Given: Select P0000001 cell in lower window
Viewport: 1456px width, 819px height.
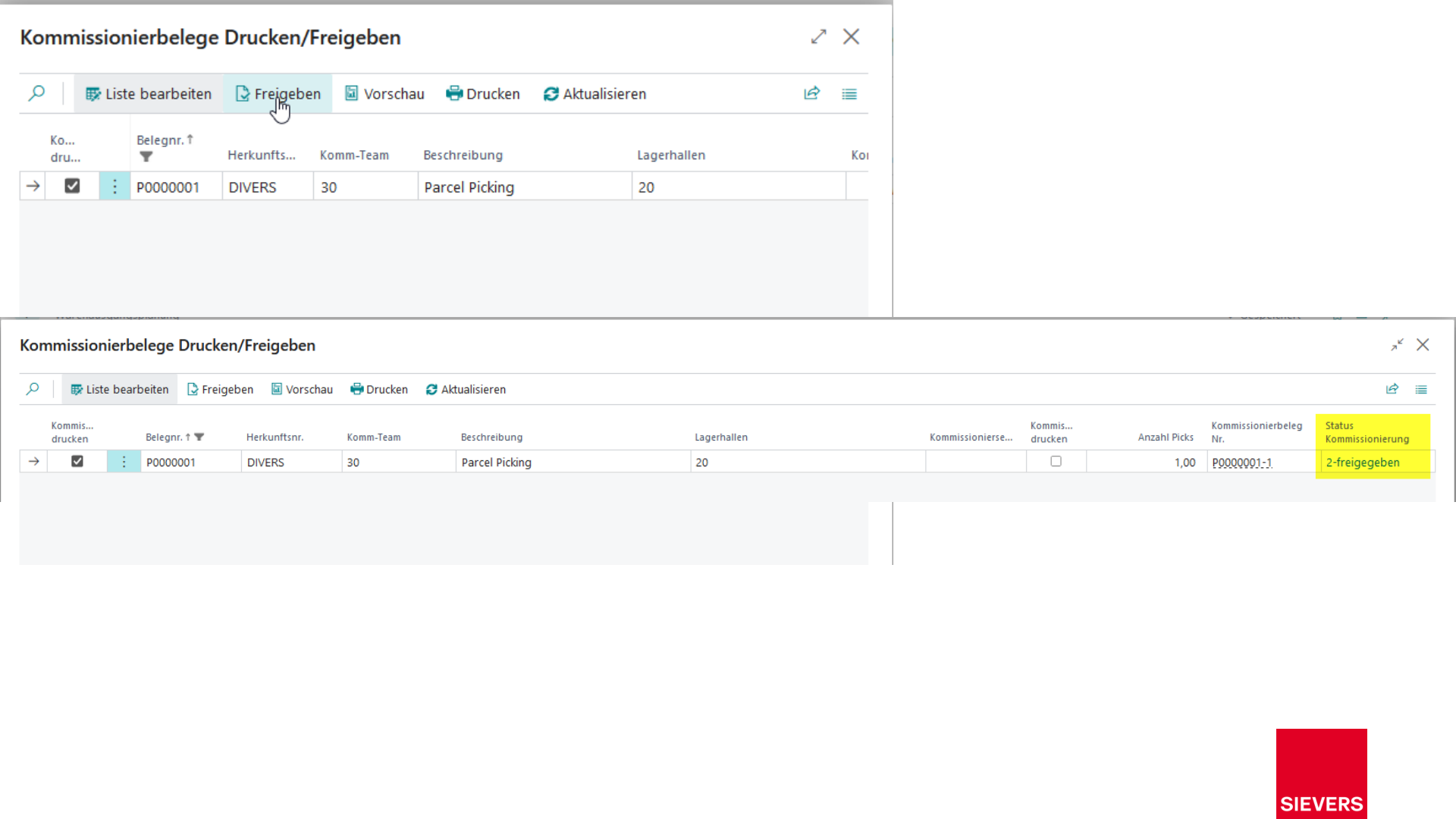Looking at the screenshot, I should tap(191, 462).
